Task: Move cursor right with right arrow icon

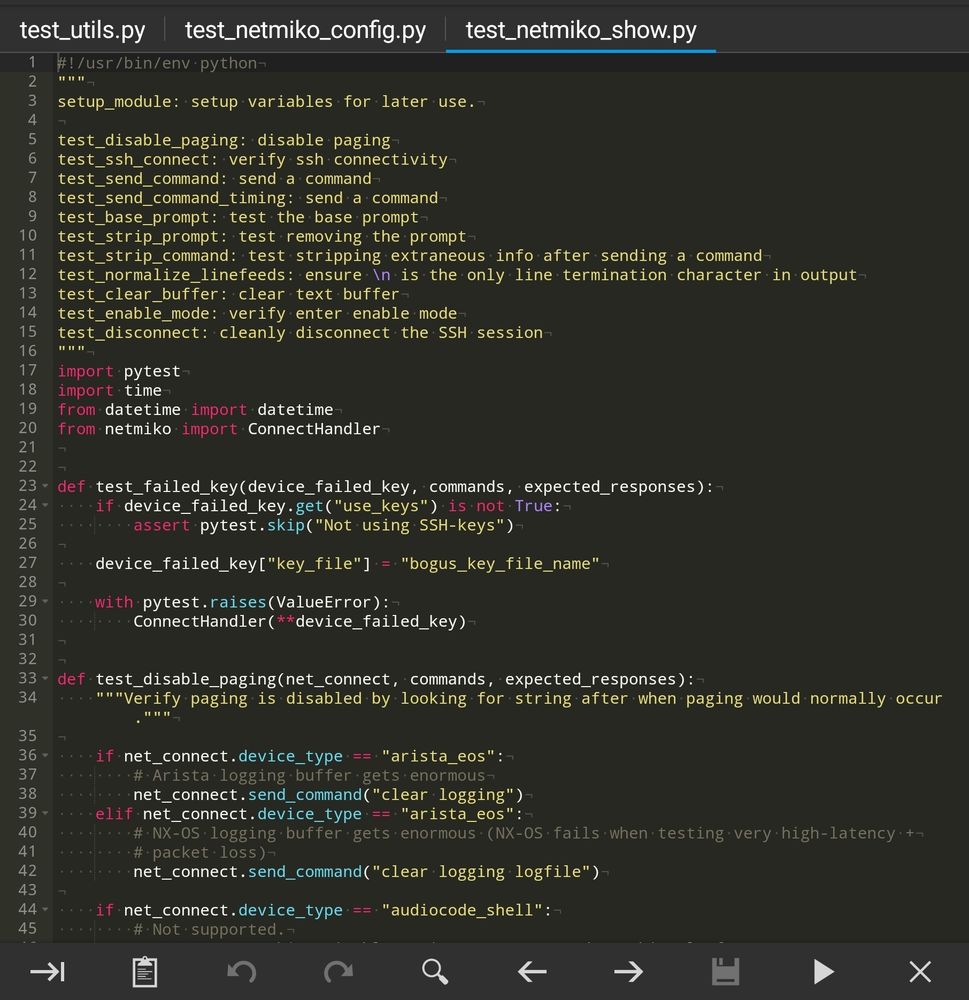Action: click(x=629, y=972)
